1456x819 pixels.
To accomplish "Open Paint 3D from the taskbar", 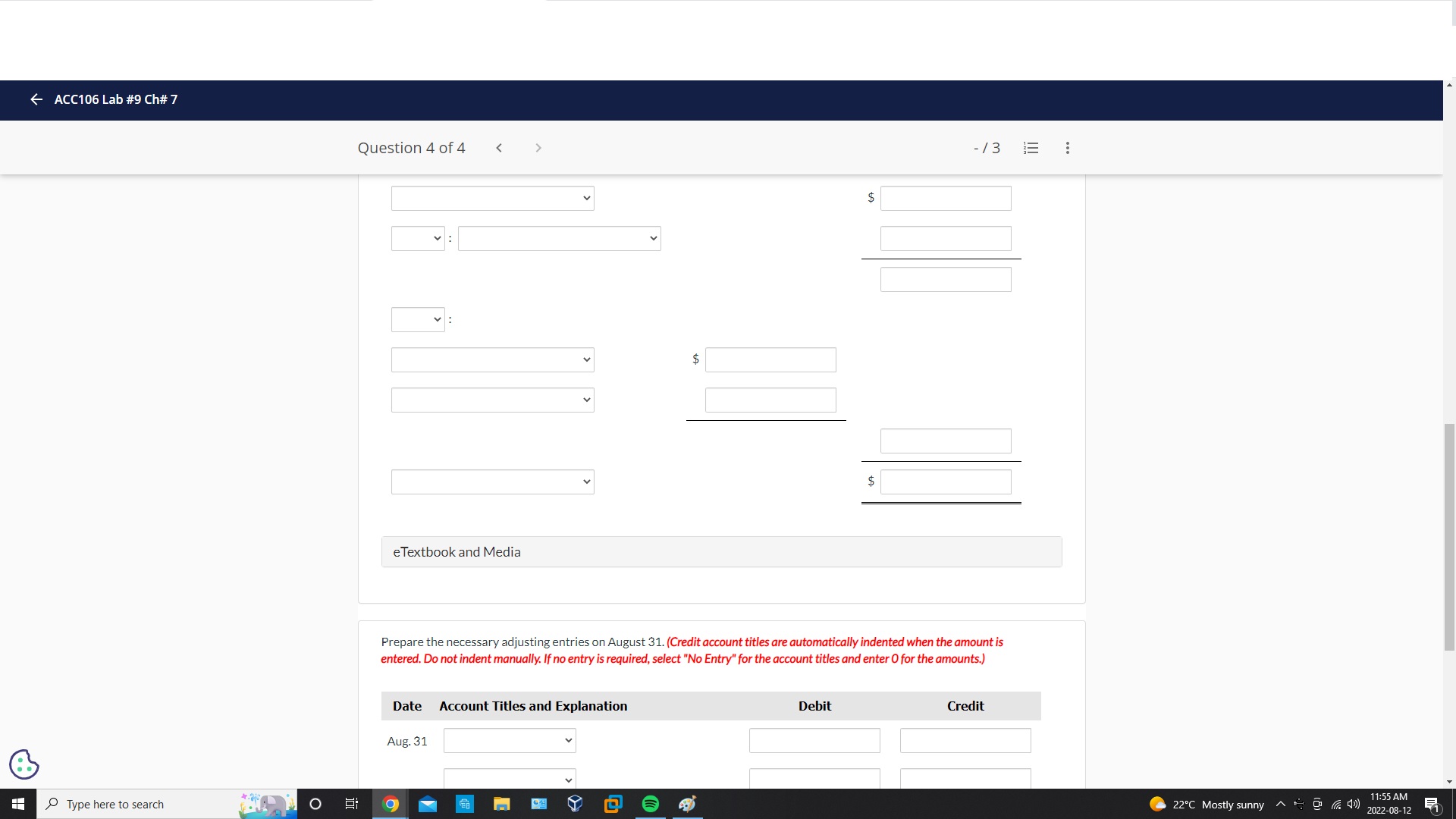I will [x=687, y=804].
